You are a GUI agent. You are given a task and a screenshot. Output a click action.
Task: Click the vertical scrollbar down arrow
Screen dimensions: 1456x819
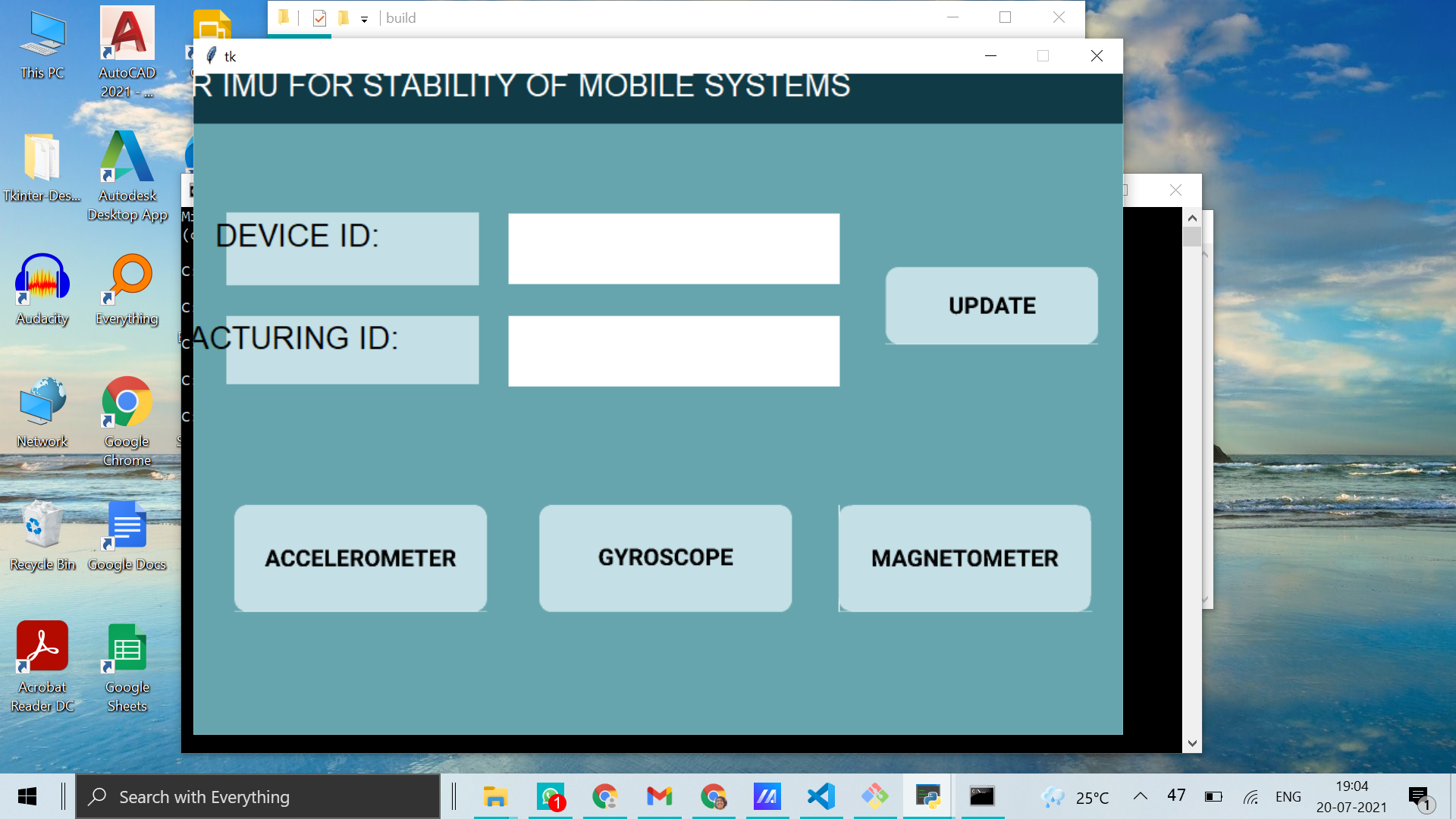pos(1192,743)
